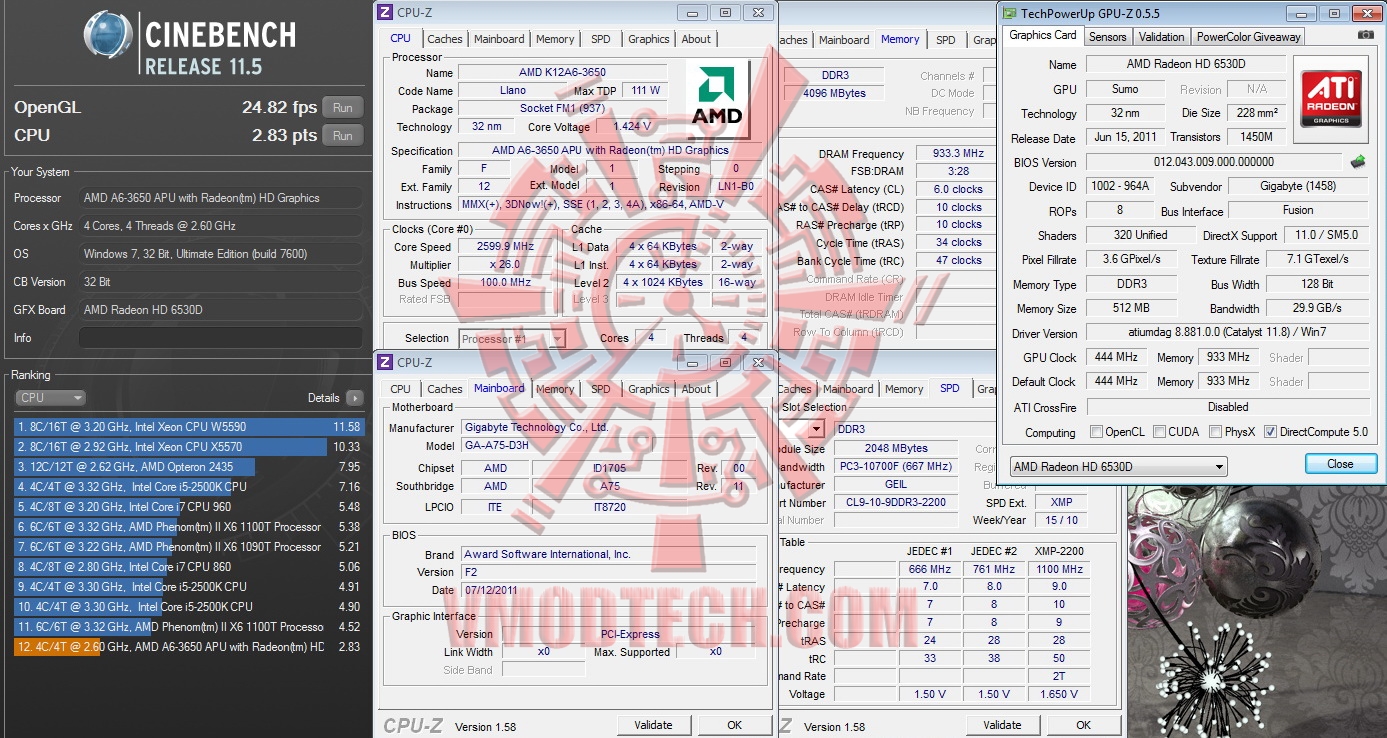Click the Info input field in Cinebench
This screenshot has height=738, width=1387.
221,338
